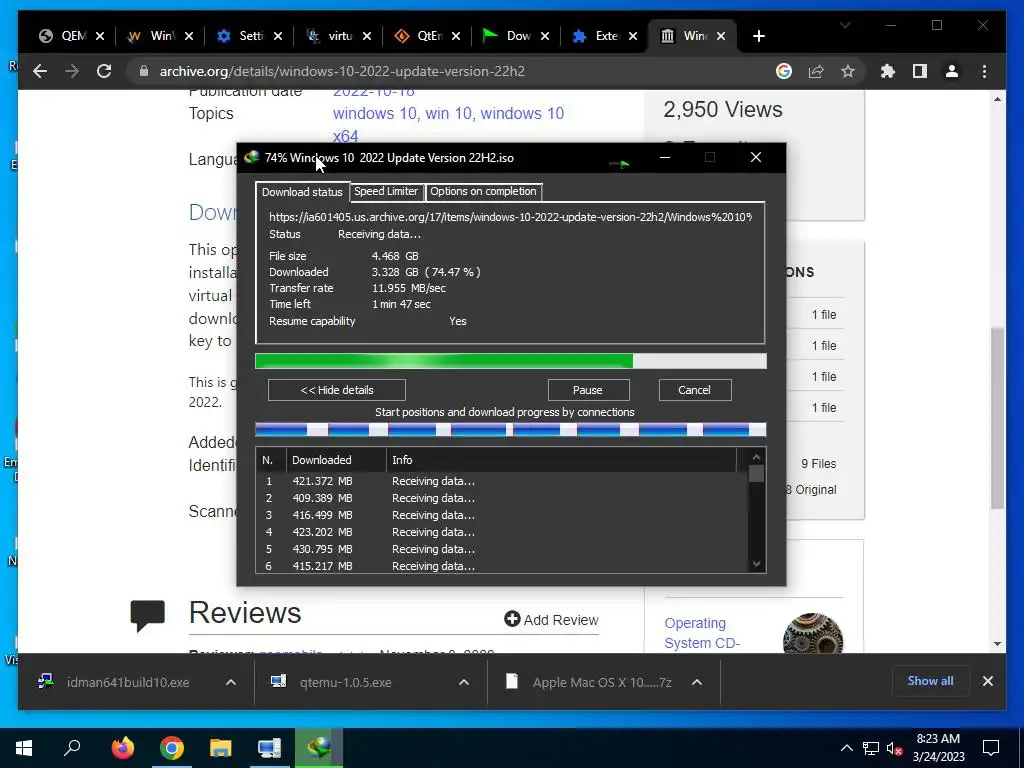Open Chrome's three-dot menu

tap(984, 71)
